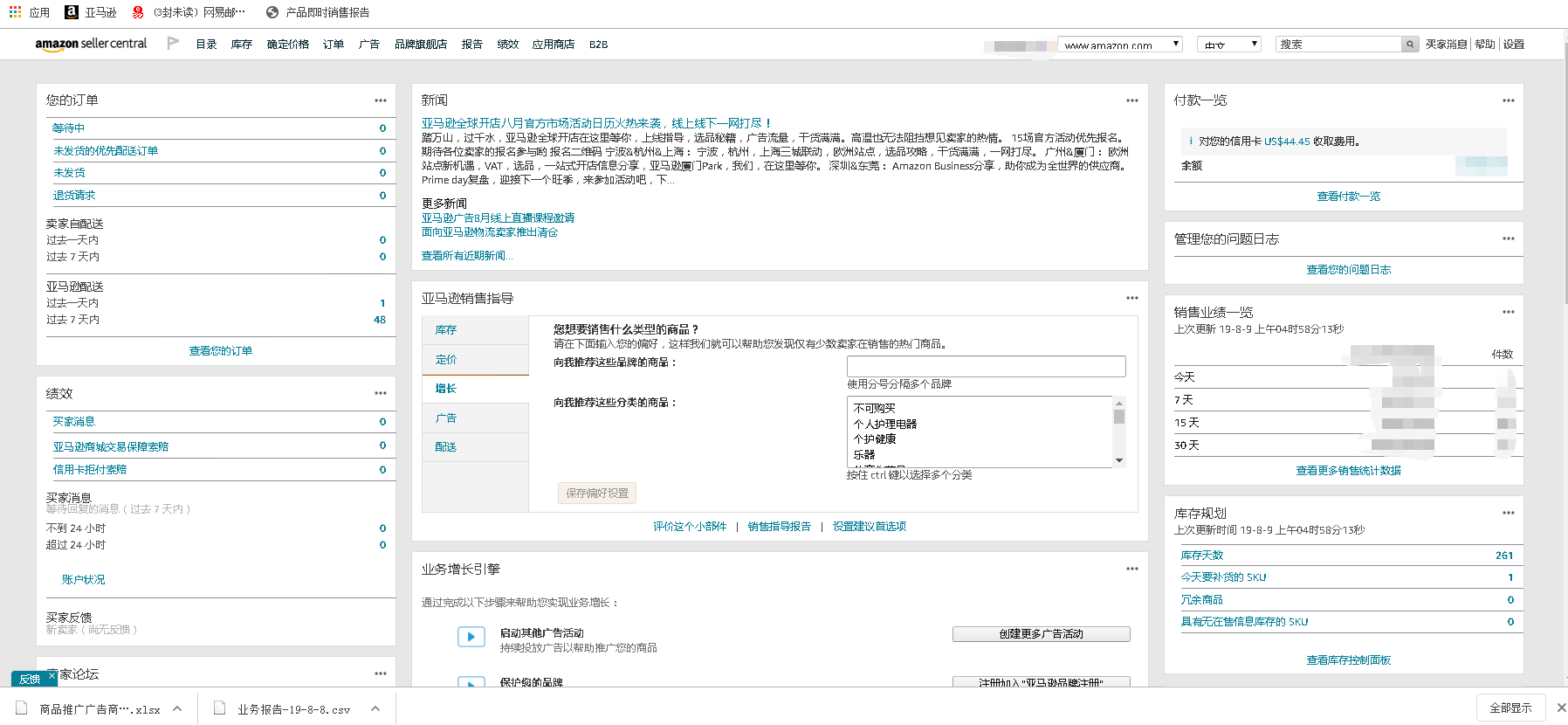This screenshot has width=1568, height=725.
Task: Click the 保存偏好设置 button
Action: click(x=597, y=494)
